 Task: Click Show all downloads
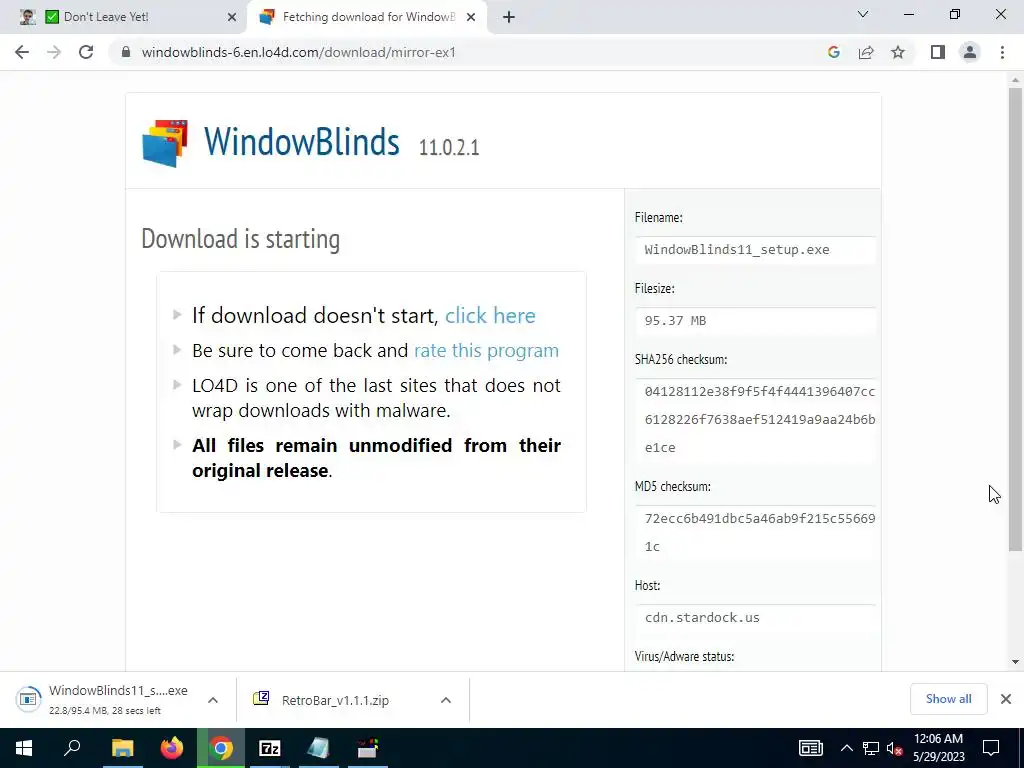948,699
